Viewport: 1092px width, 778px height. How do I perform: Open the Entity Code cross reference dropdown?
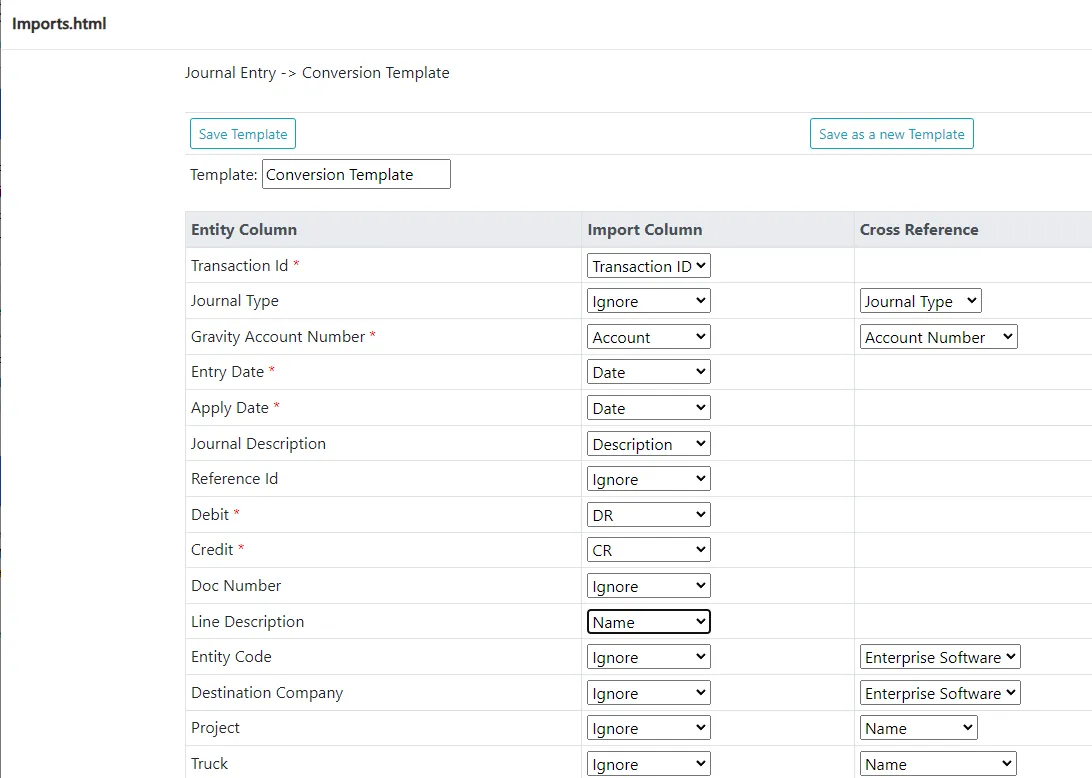tap(940, 657)
